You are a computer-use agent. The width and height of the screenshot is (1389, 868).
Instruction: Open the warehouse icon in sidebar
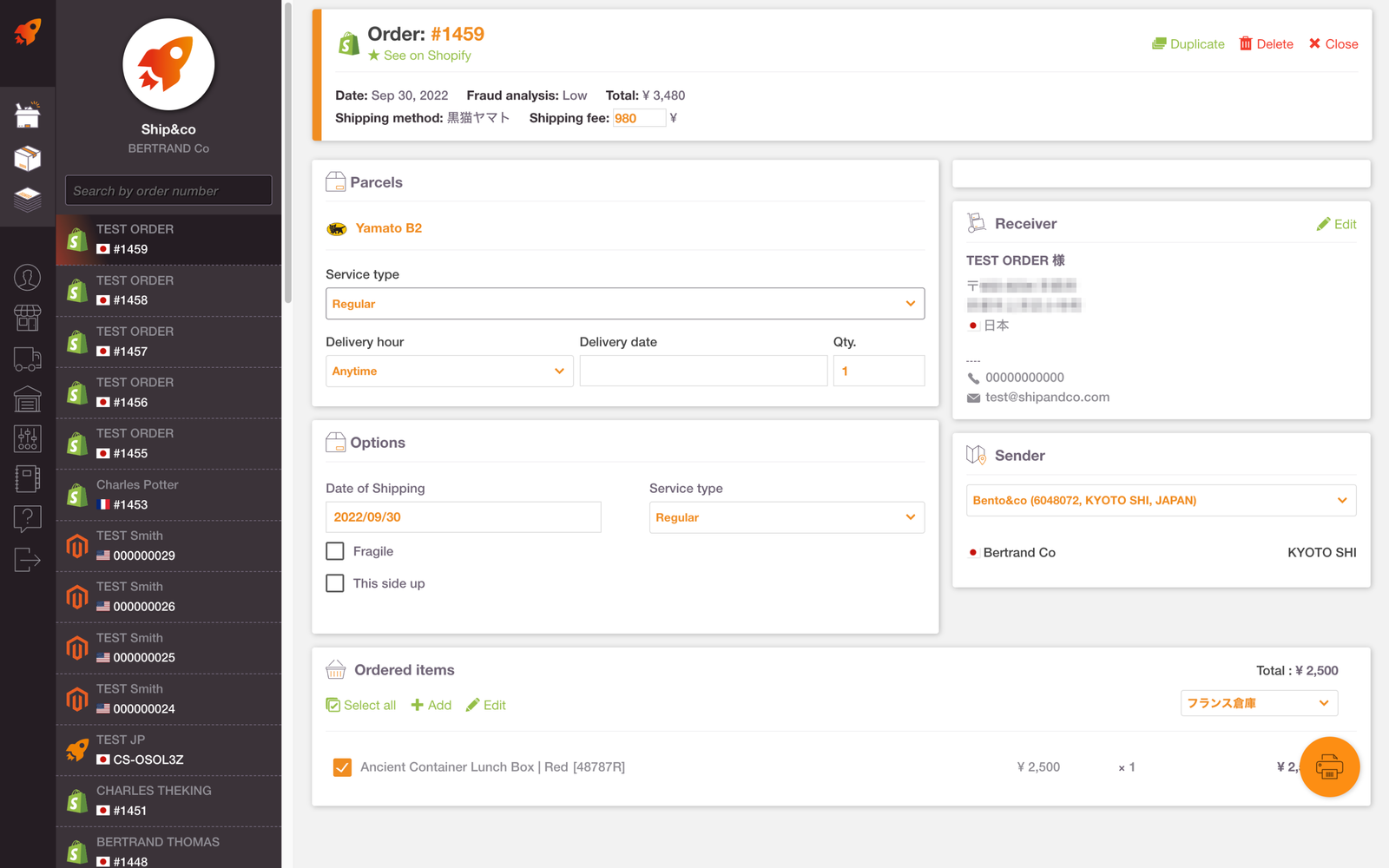coord(28,398)
